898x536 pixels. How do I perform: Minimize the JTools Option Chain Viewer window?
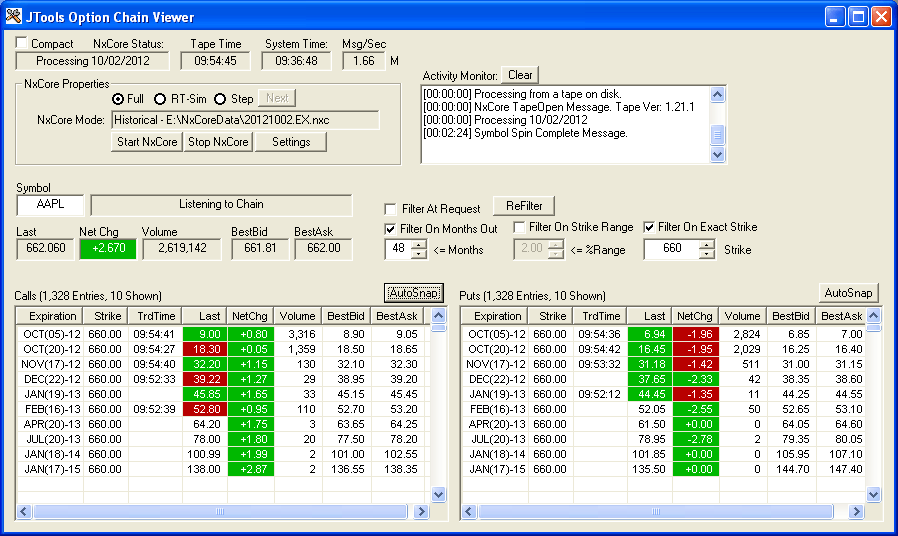click(835, 17)
